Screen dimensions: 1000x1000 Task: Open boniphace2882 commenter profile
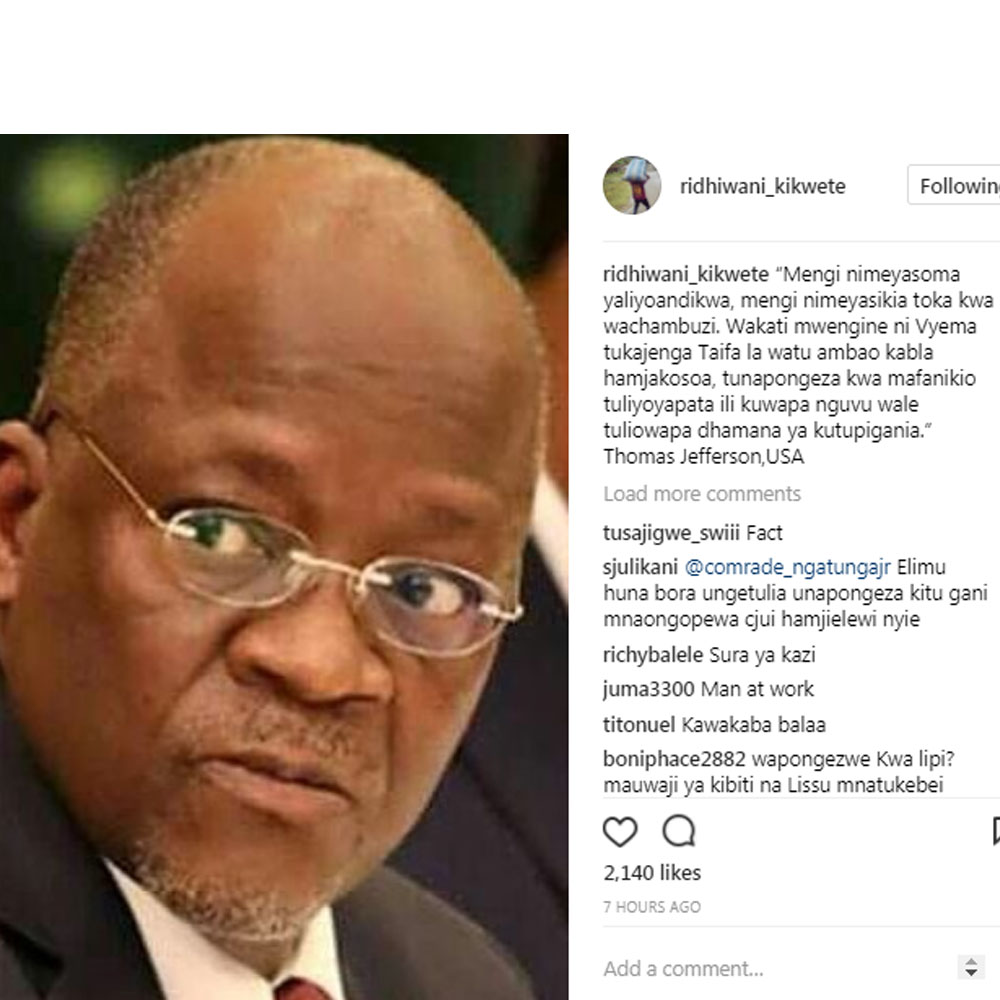pos(674,759)
